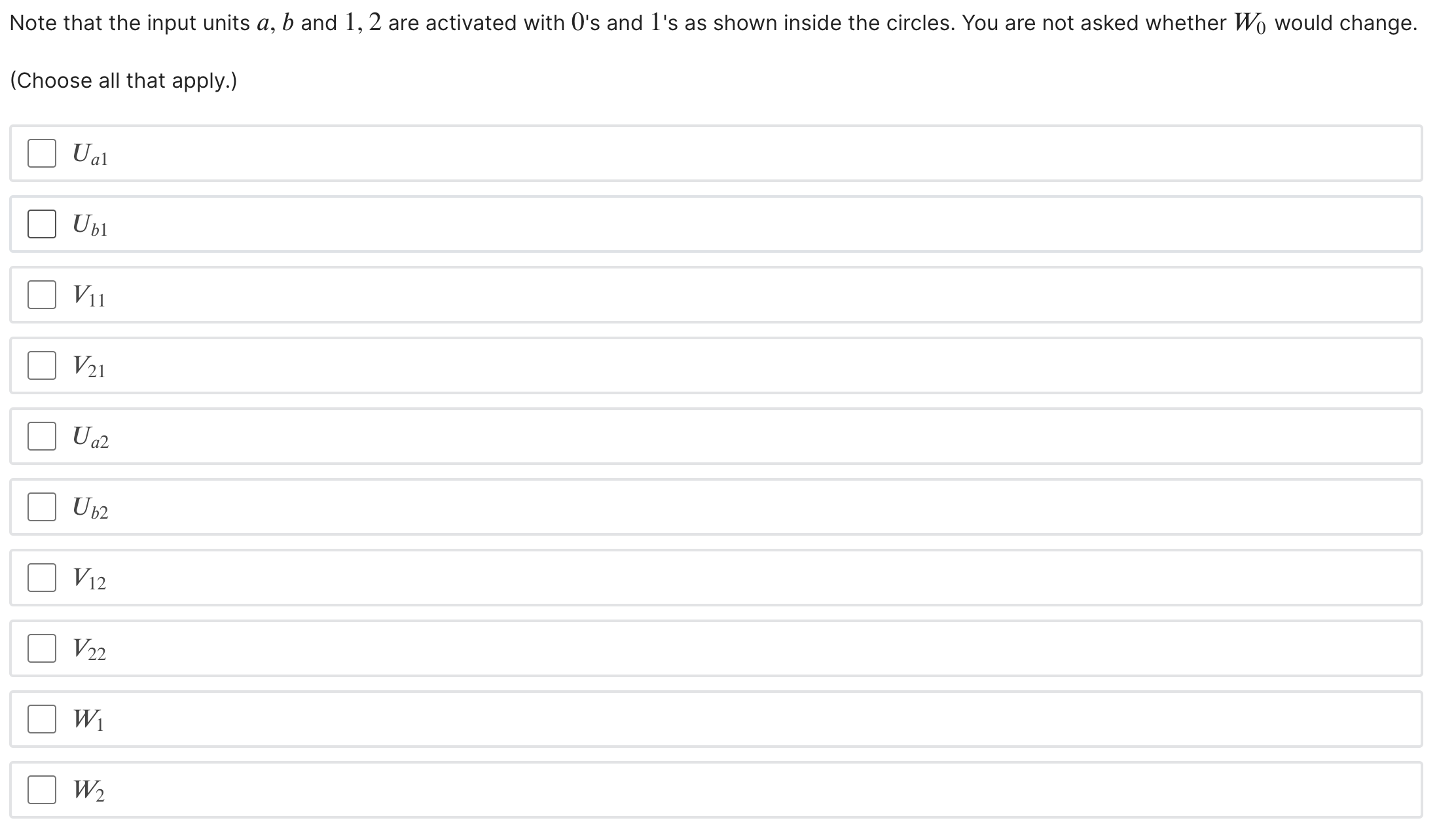Viewport: 1456px width, 833px height.
Task: Check the V_21 option checkbox
Action: pyautogui.click(x=41, y=366)
